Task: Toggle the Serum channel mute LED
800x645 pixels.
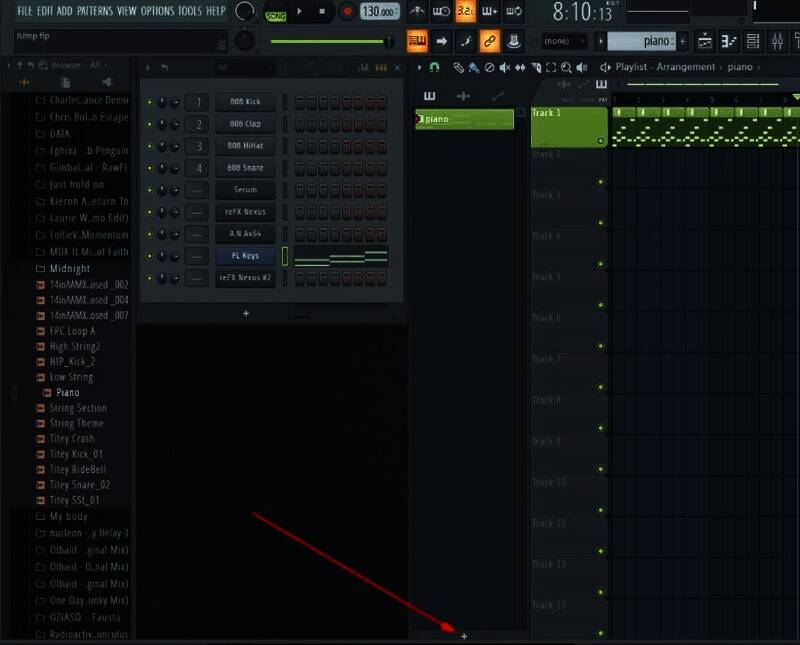Action: [150, 190]
